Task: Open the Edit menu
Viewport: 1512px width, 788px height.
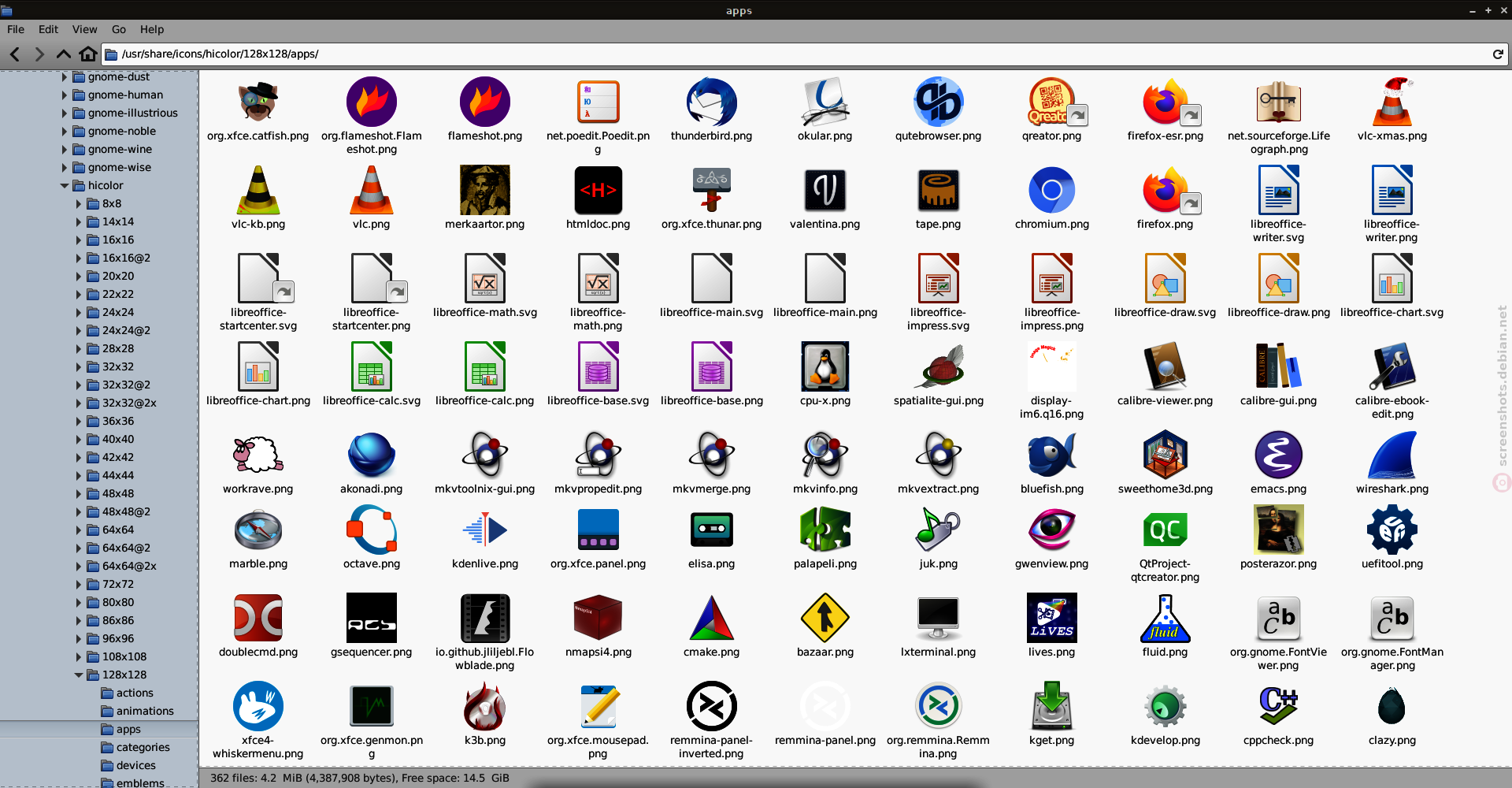Action: point(48,29)
